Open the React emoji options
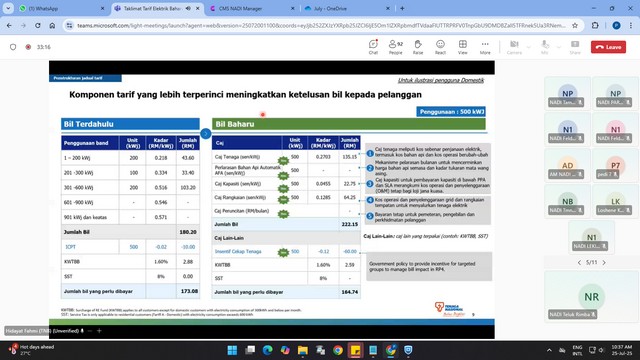Image resolution: width=640 pixels, height=360 pixels. (x=440, y=47)
